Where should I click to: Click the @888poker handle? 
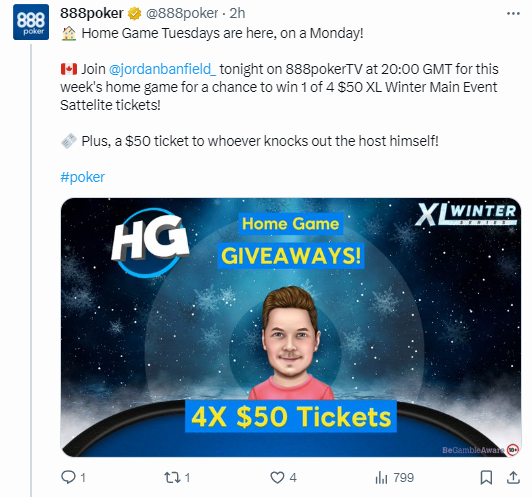pyautogui.click(x=182, y=14)
